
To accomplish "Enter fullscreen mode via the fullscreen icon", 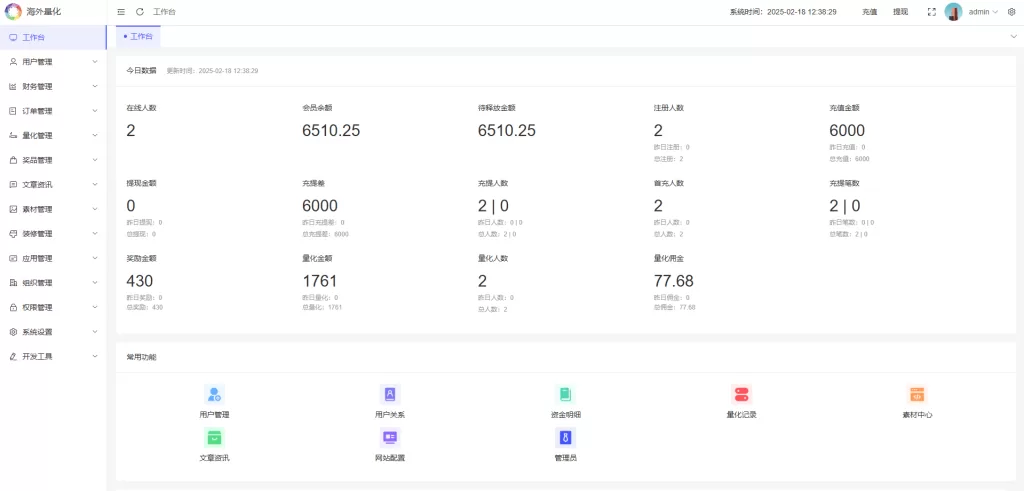I will 932,12.
